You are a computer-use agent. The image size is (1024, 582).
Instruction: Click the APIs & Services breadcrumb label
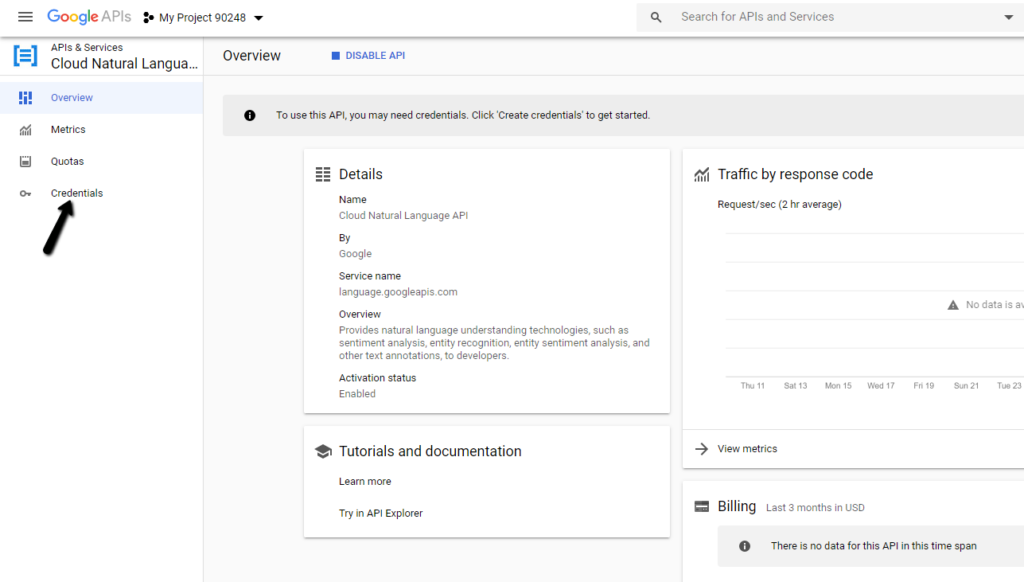[x=87, y=48]
